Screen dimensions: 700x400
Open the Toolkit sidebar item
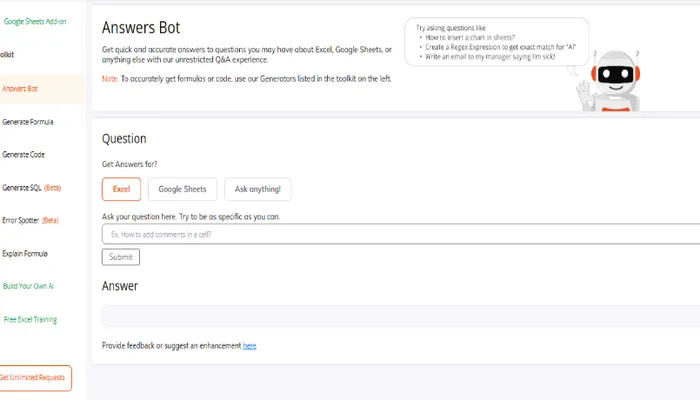pos(8,54)
